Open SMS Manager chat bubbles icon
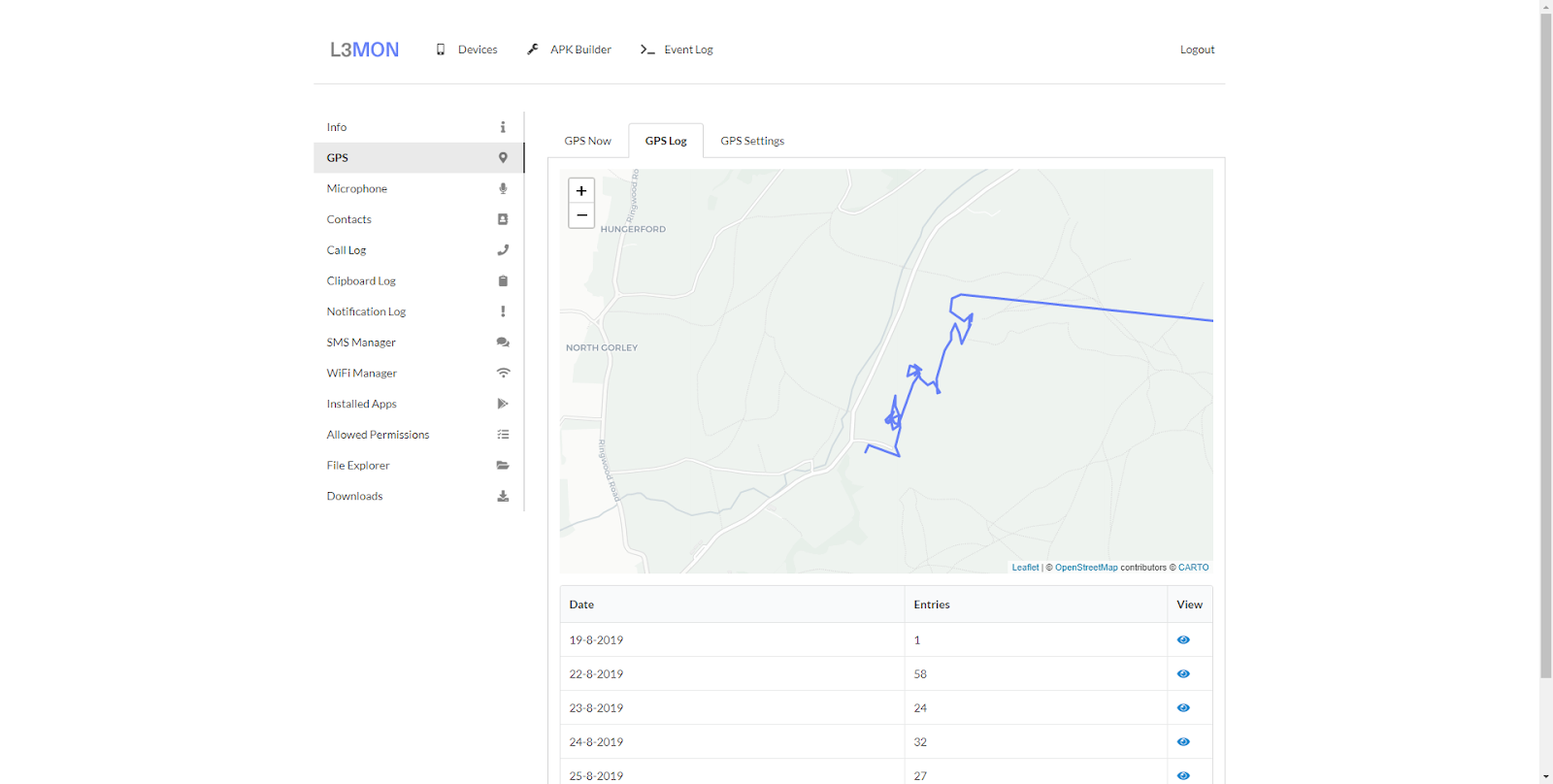This screenshot has width=1553, height=784. click(x=503, y=343)
